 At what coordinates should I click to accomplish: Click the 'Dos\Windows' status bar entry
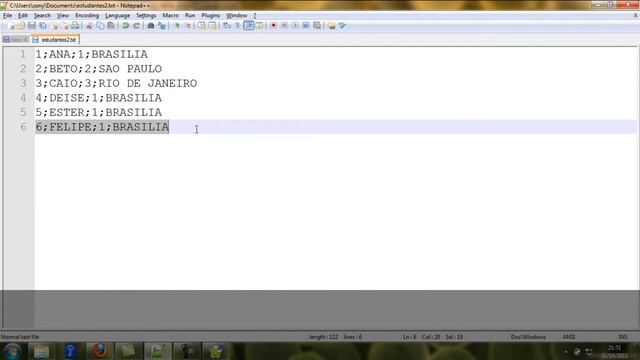point(528,337)
